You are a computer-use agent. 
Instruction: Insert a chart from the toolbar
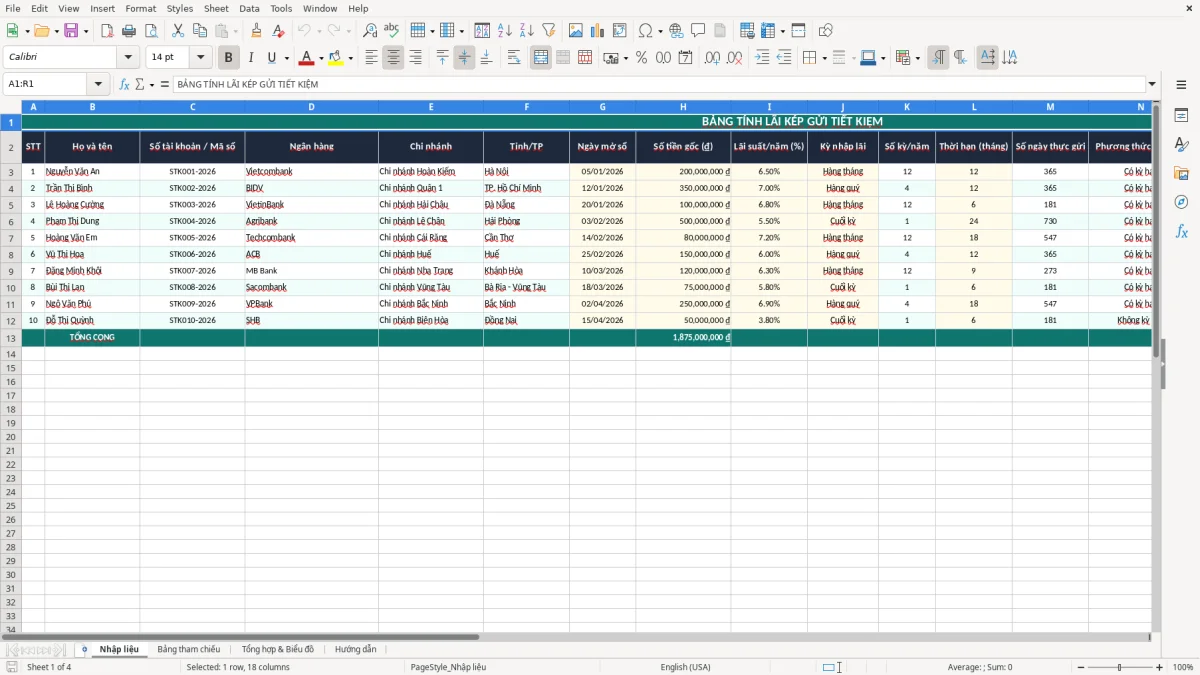[x=598, y=31]
